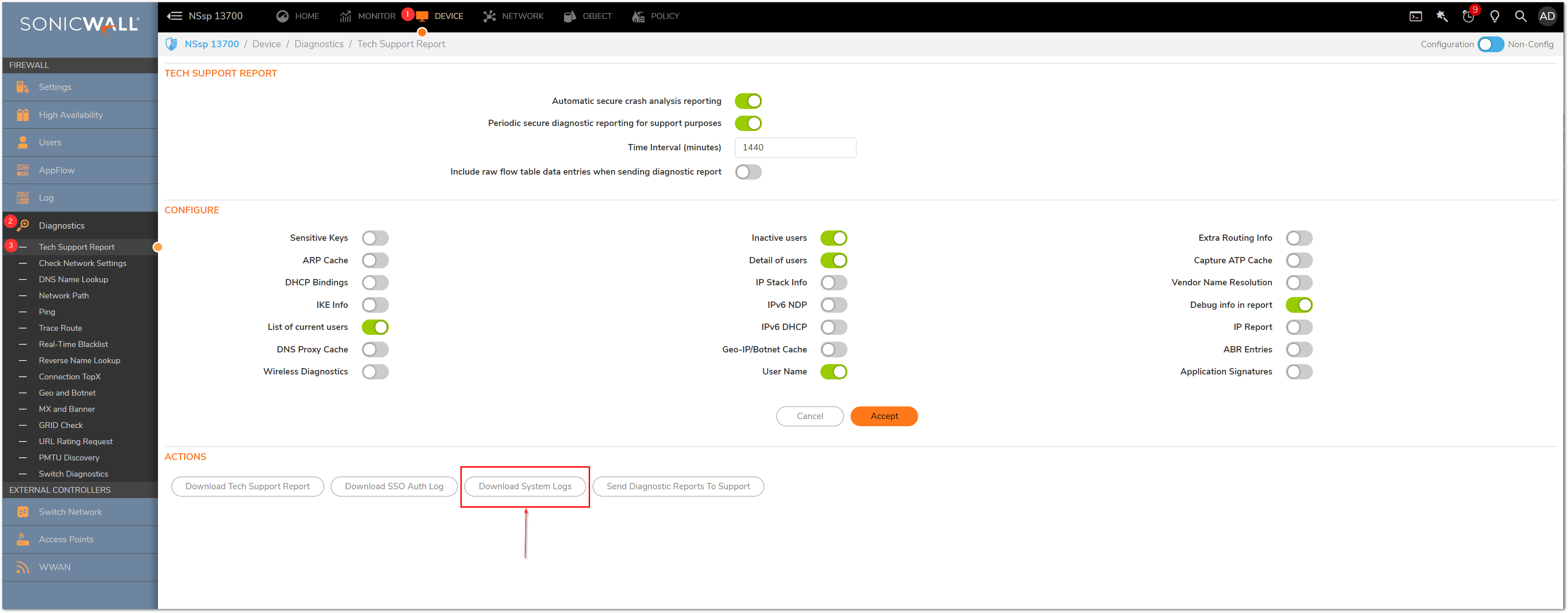This screenshot has width=1568, height=613.
Task: Expand the Users sidebar section
Action: (x=50, y=142)
